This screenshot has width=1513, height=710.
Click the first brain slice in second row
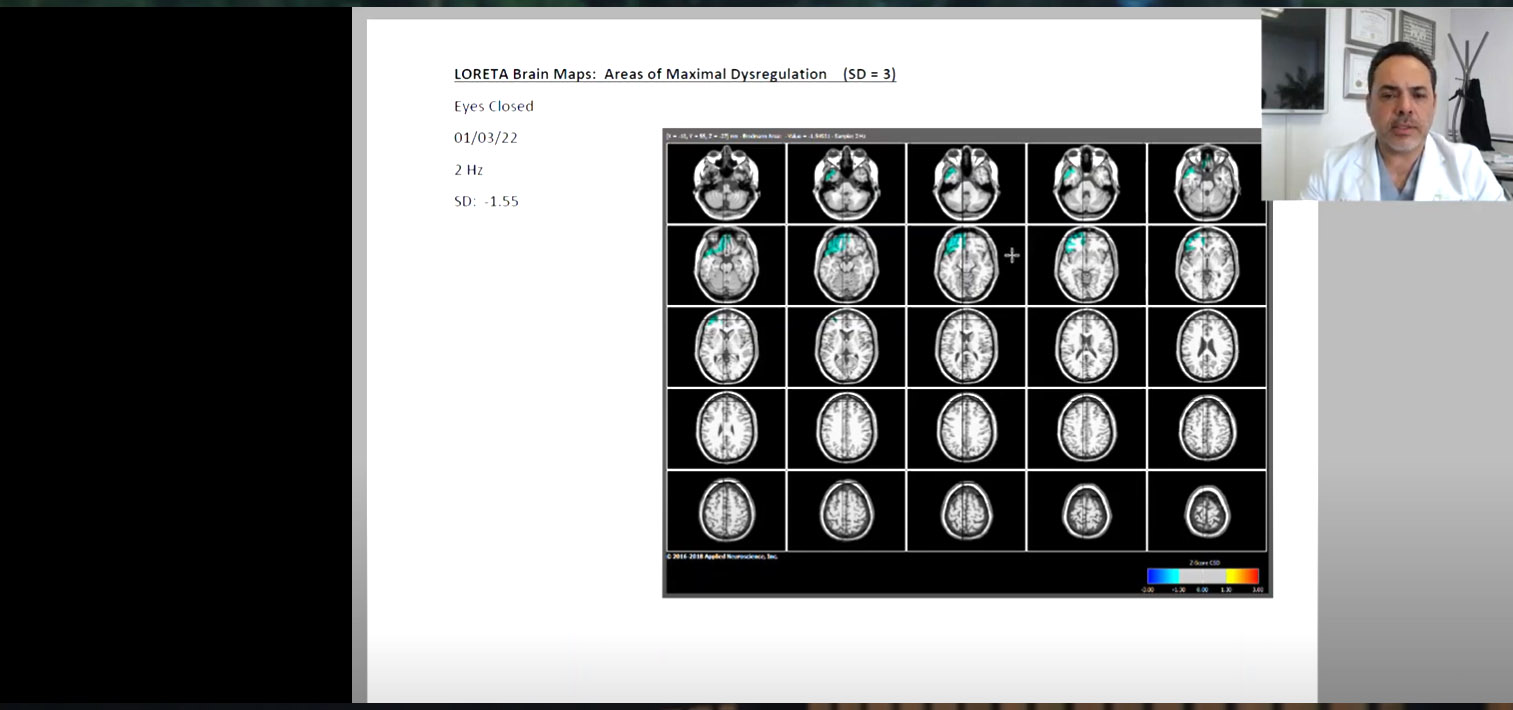click(726, 265)
